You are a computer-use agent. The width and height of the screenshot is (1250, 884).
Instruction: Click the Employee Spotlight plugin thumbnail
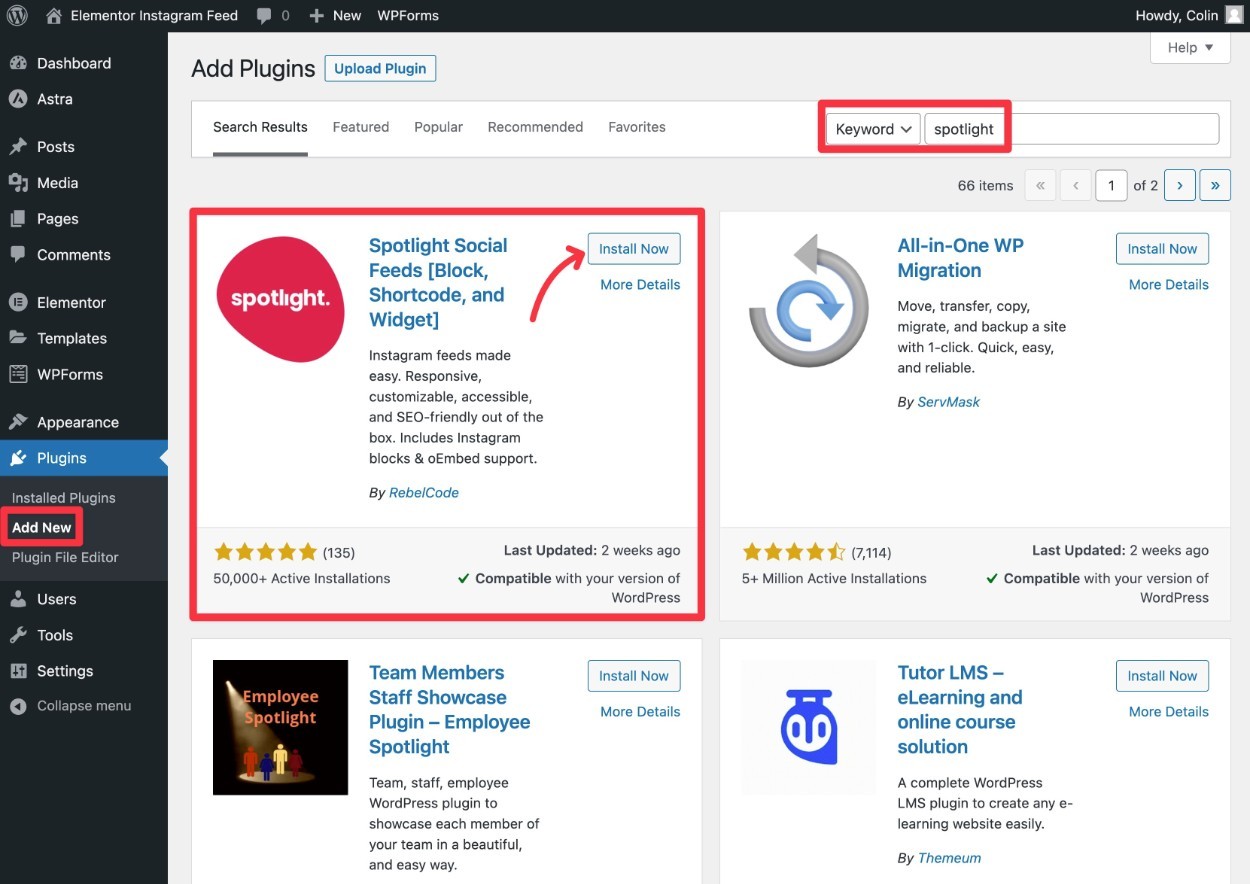point(280,727)
